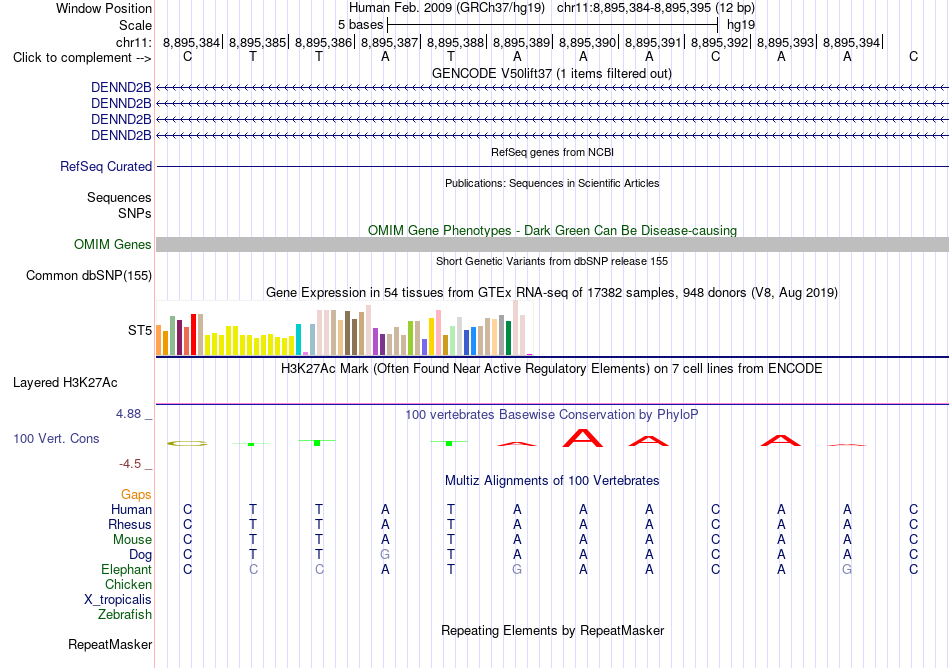This screenshot has height=668, width=950.
Task: Click the Zebrafish alignment row label
Action: (x=125, y=614)
